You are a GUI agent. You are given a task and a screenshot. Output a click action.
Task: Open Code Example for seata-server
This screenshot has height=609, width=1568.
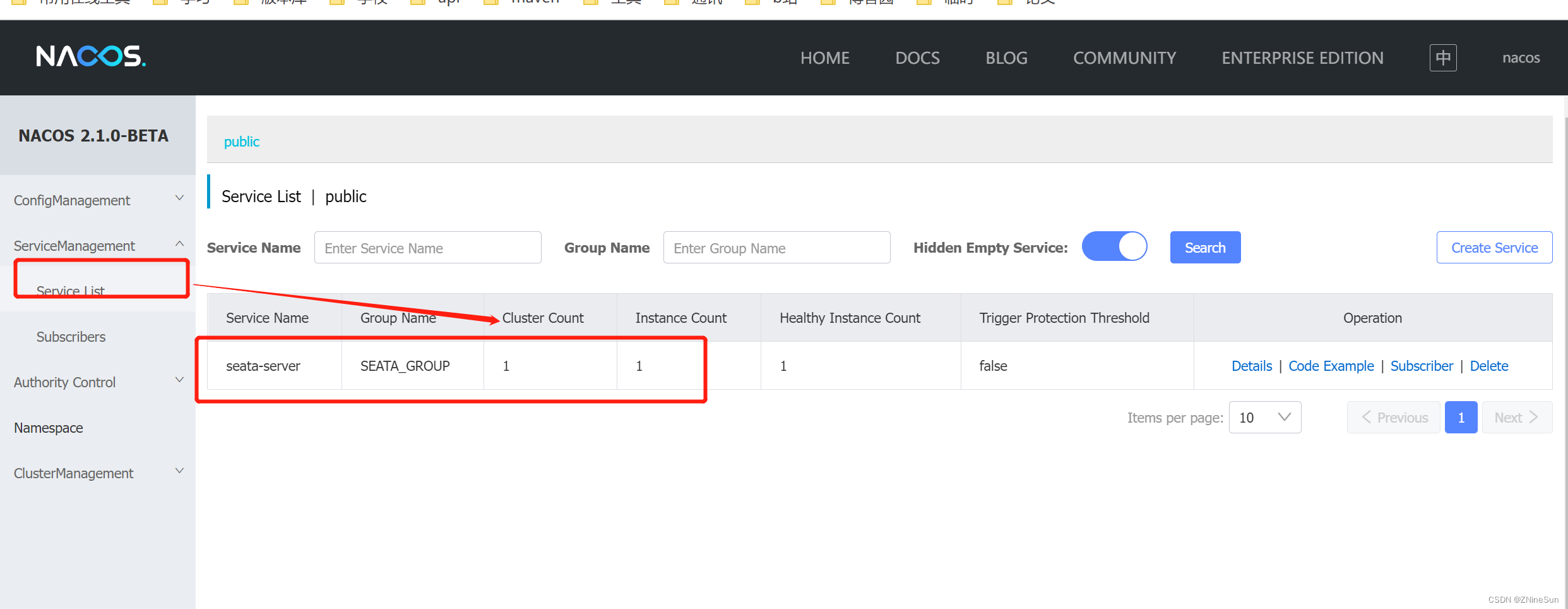(x=1331, y=366)
